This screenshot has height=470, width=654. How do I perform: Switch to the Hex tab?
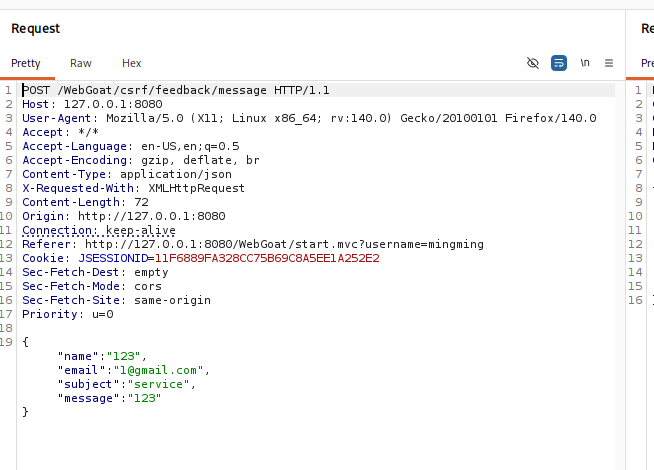(x=131, y=63)
